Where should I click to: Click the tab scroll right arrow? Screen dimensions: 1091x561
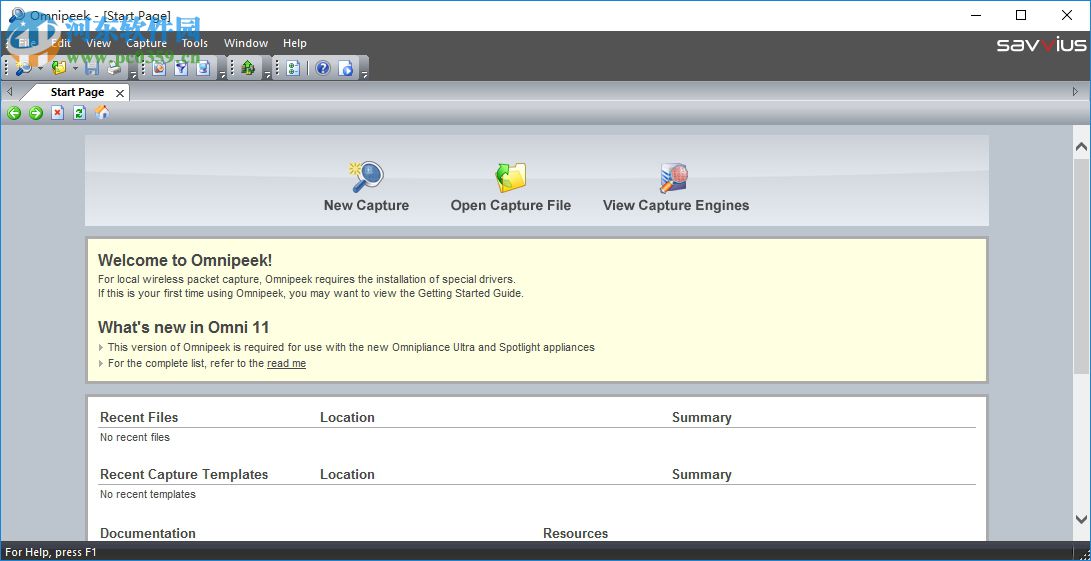click(x=1076, y=91)
